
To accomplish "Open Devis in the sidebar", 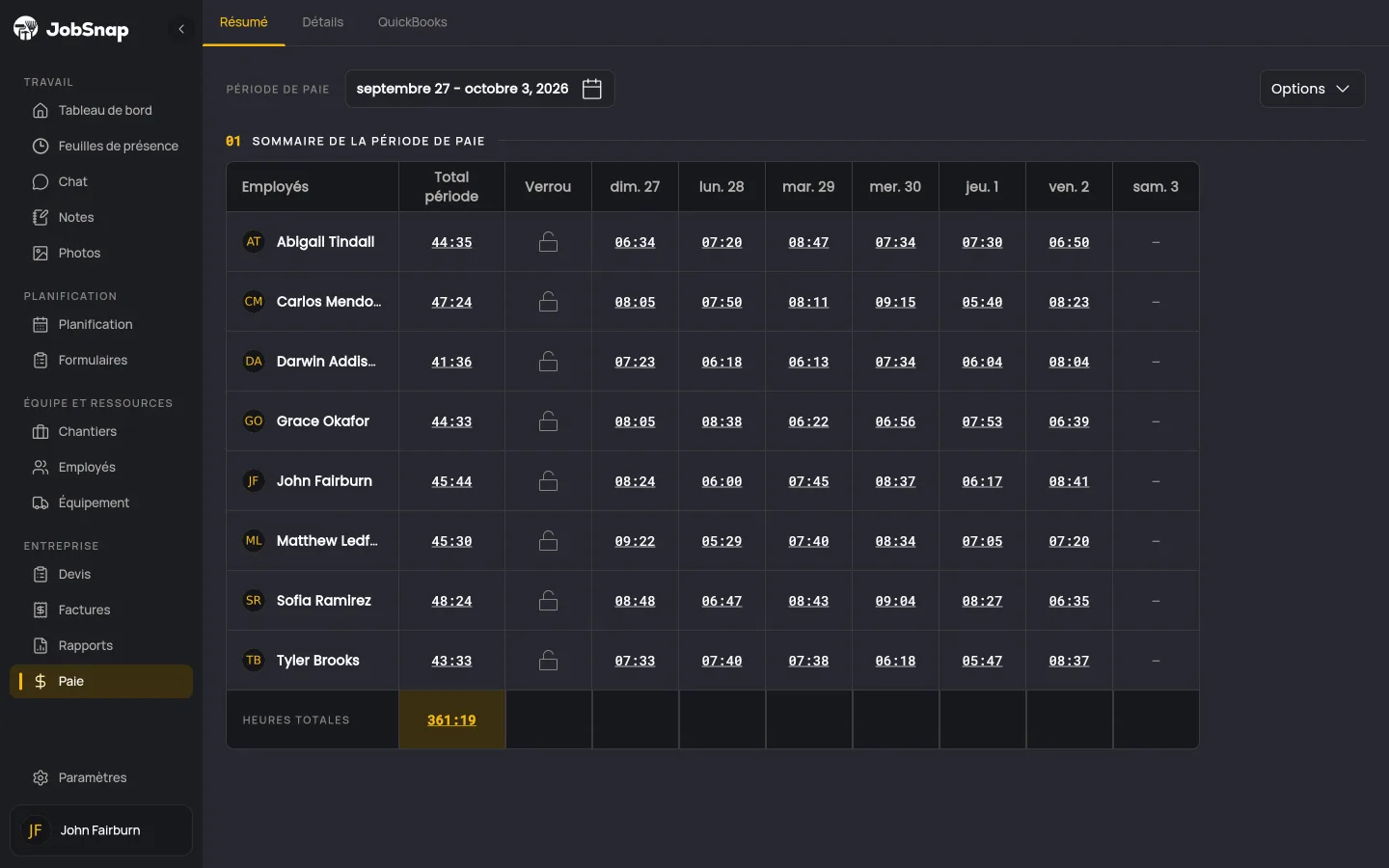I will click(x=101, y=574).
